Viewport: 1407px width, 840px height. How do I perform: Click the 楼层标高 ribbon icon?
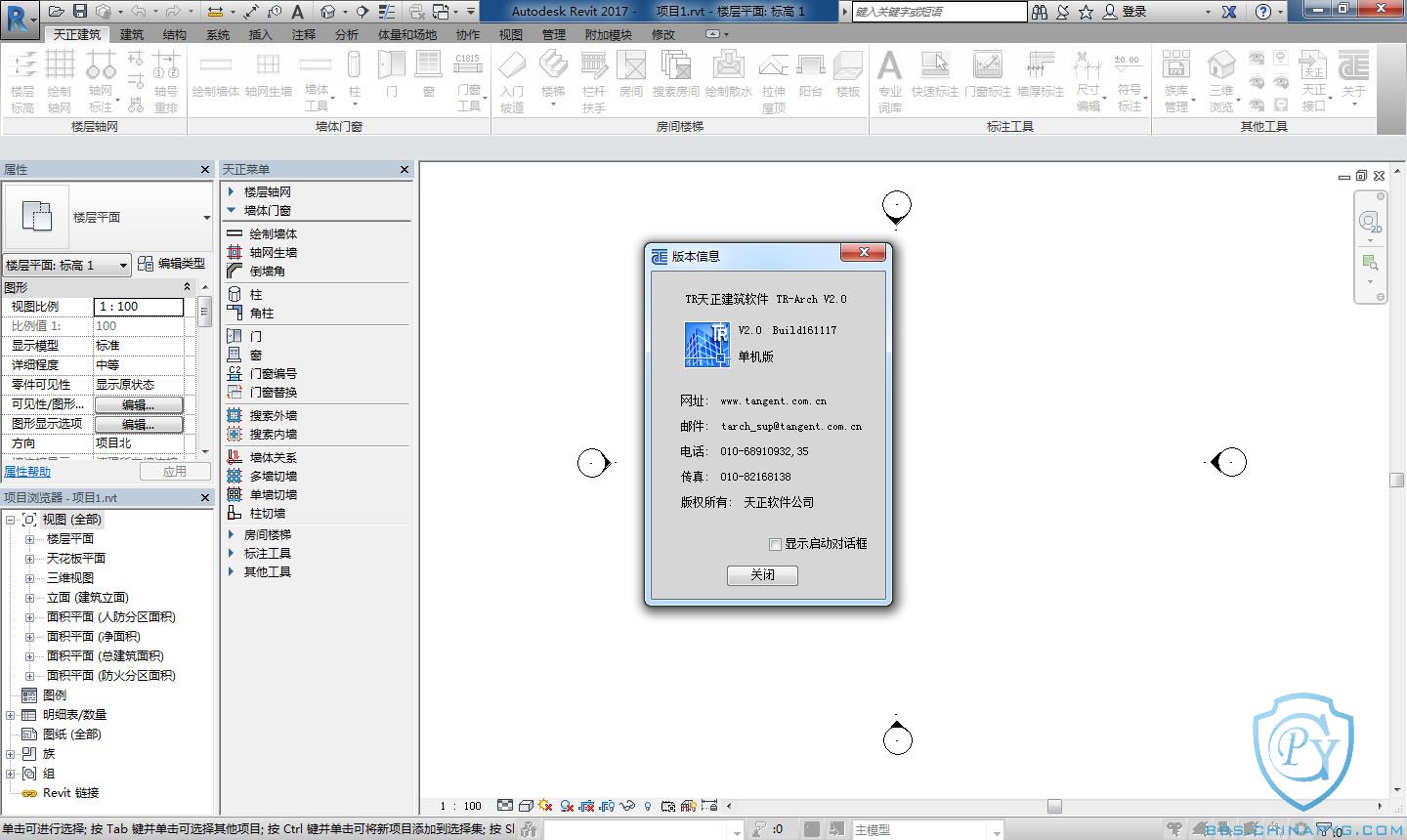(x=22, y=81)
